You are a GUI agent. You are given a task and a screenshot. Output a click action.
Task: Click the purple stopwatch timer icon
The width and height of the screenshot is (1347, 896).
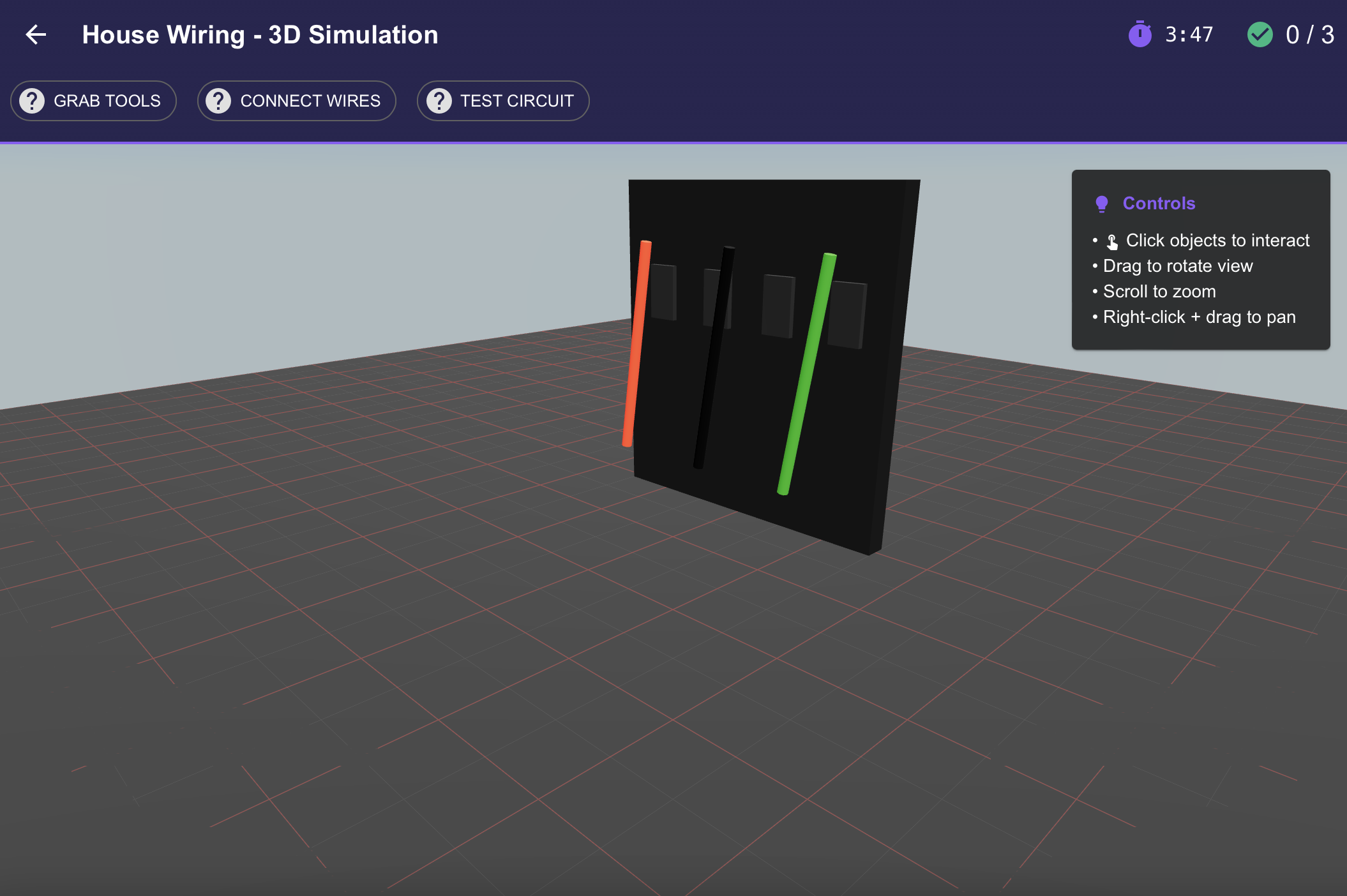click(x=1140, y=34)
